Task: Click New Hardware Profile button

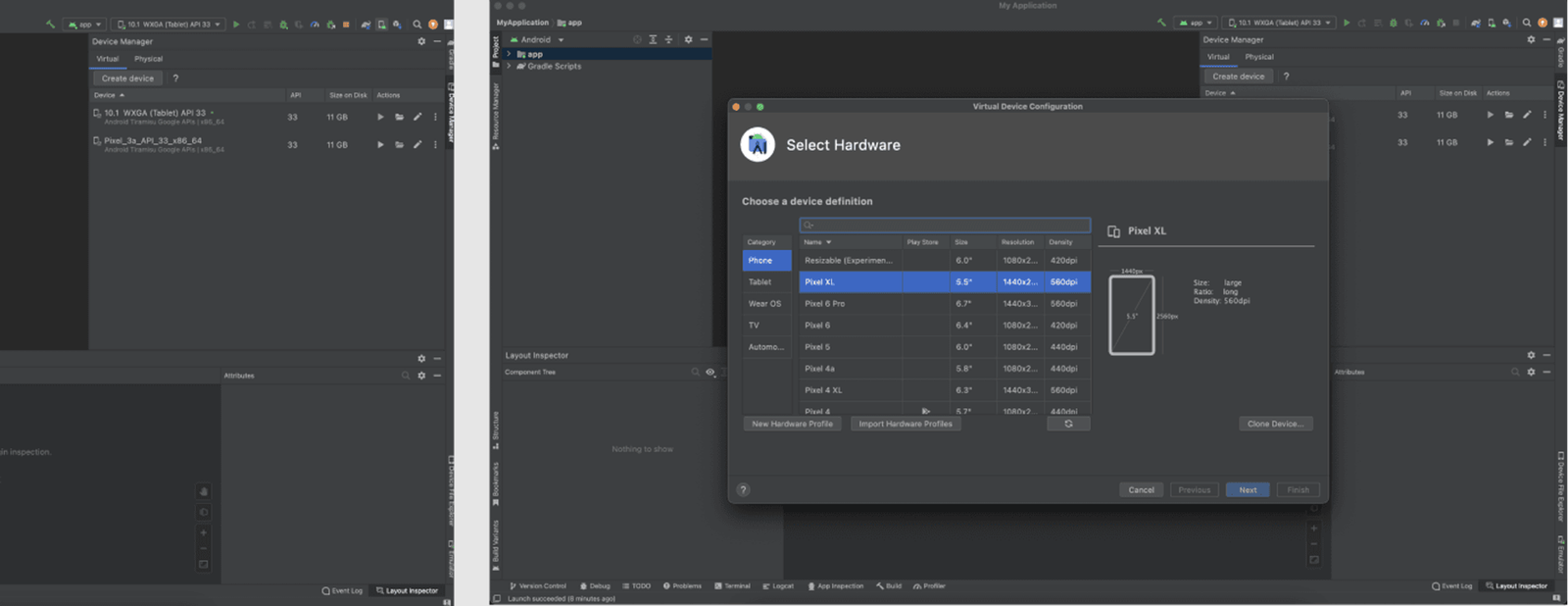Action: (x=792, y=424)
